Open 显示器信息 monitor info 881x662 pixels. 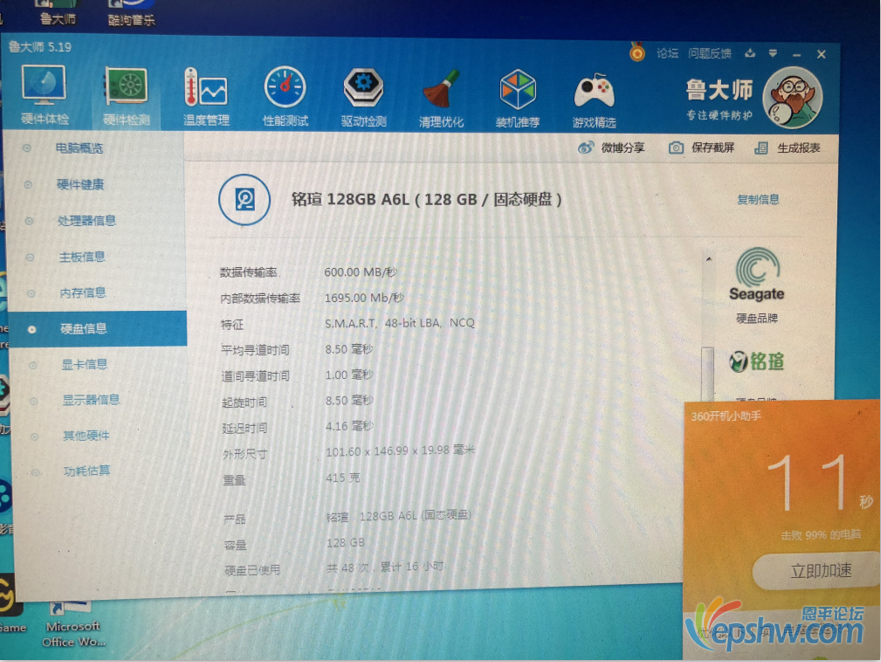coord(91,400)
